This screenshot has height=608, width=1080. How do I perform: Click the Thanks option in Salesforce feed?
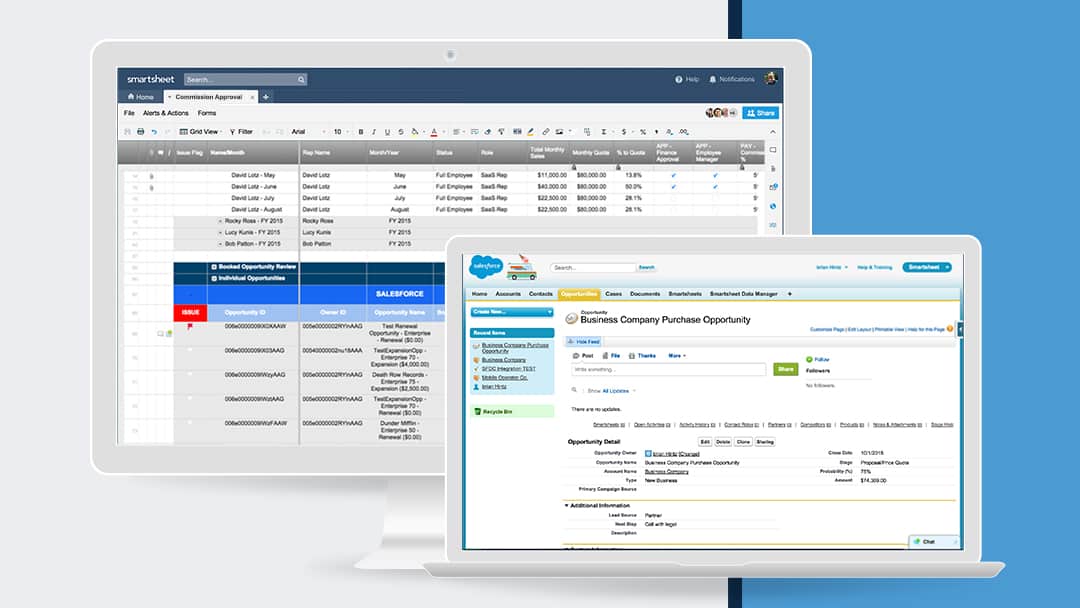click(642, 356)
